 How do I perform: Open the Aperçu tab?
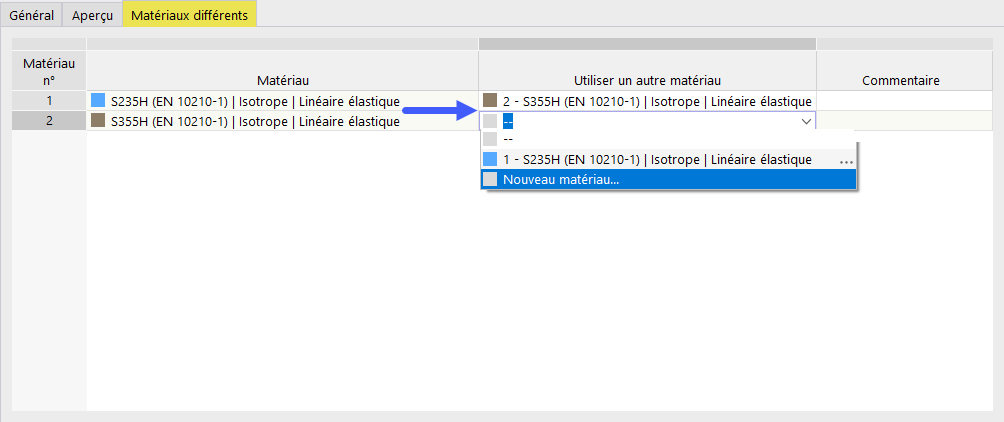coord(92,16)
